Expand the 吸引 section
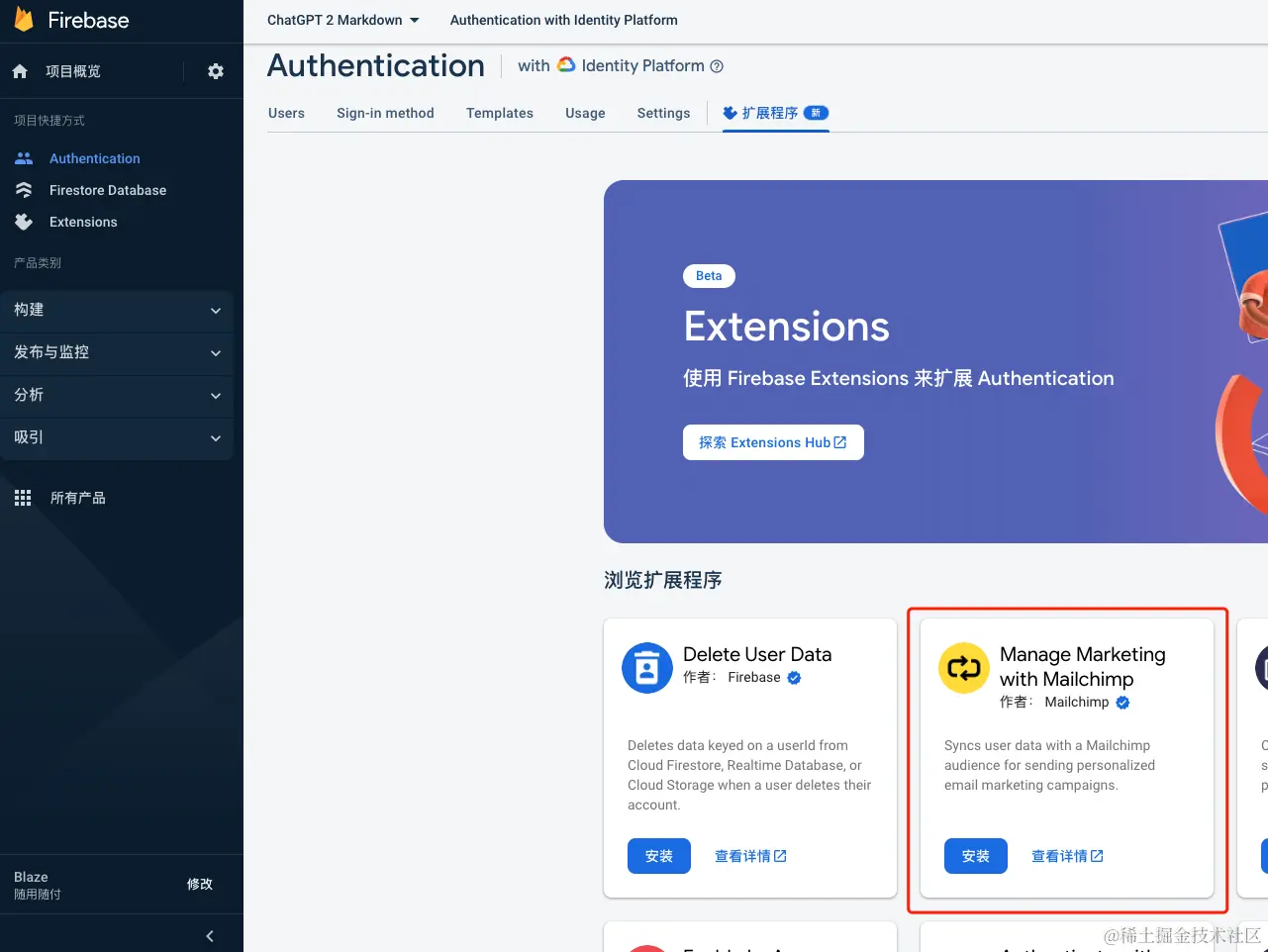 pyautogui.click(x=117, y=438)
